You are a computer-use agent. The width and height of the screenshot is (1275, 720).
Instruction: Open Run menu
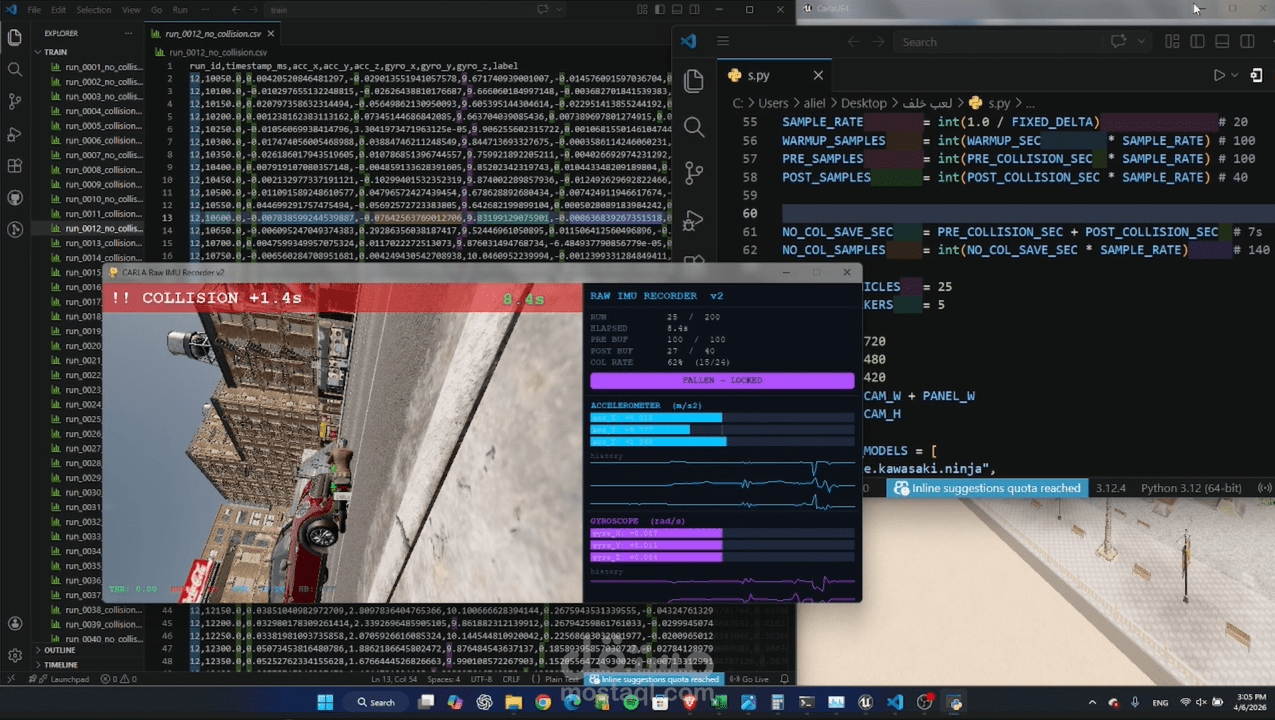tap(180, 9)
